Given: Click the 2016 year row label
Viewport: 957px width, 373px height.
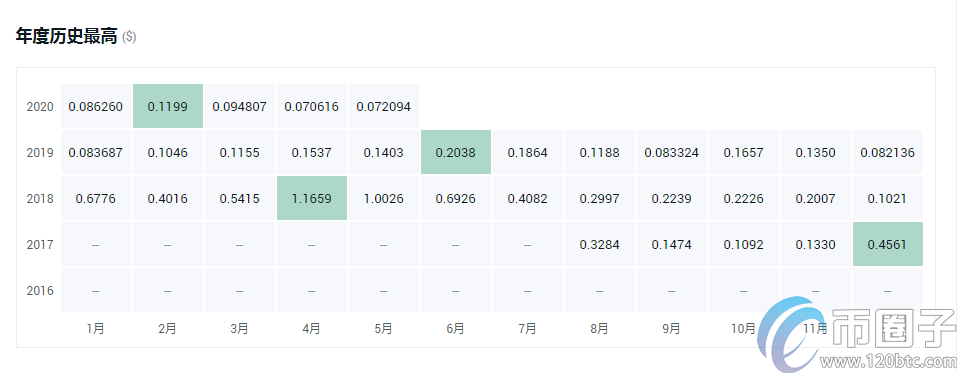Looking at the screenshot, I should (x=40, y=291).
